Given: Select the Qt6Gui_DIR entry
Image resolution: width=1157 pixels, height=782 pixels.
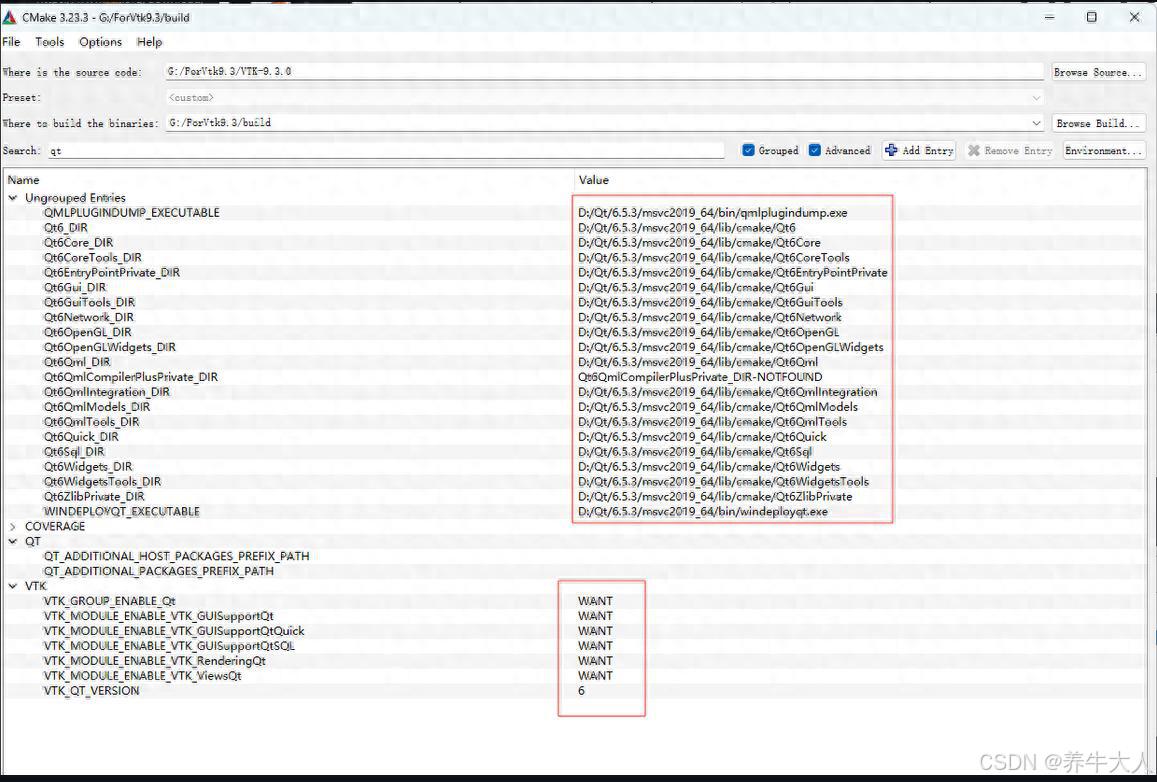Looking at the screenshot, I should tap(75, 287).
